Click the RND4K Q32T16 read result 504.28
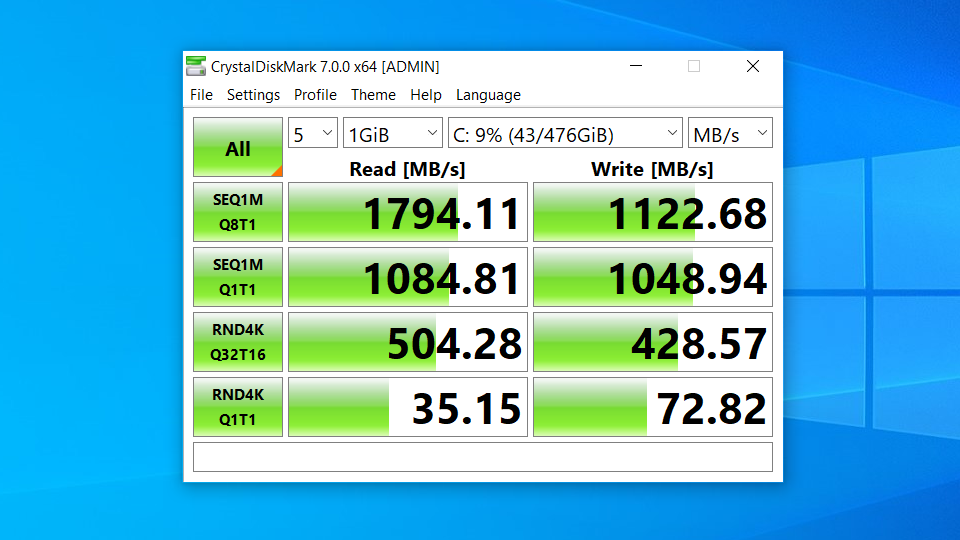Image resolution: width=960 pixels, height=540 pixels. click(x=408, y=342)
